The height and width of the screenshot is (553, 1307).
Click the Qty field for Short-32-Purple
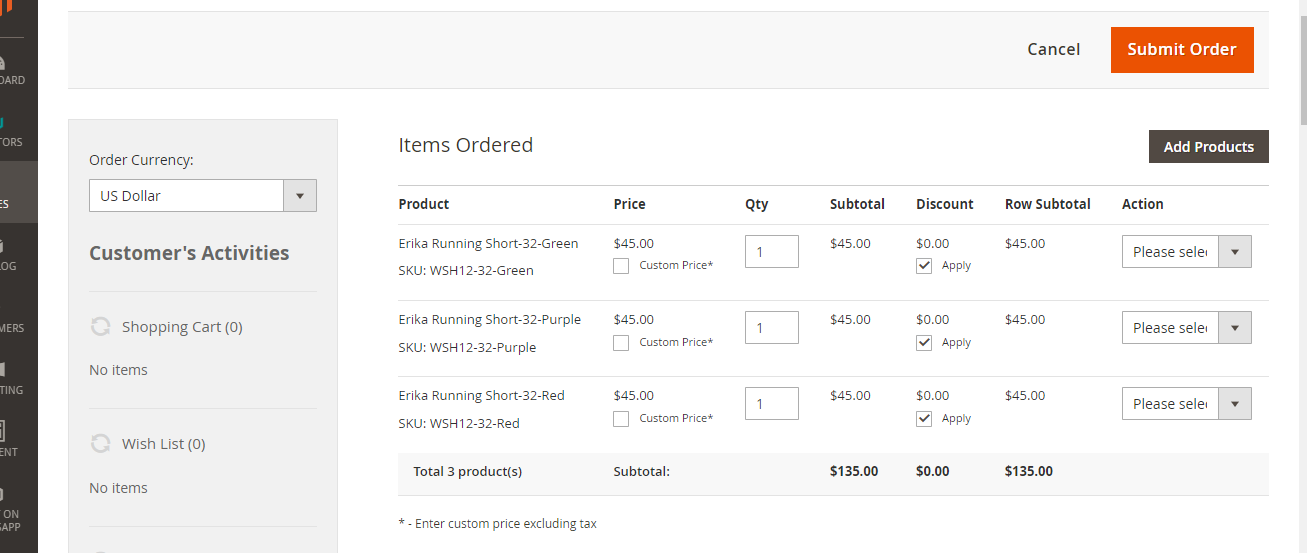pyautogui.click(x=771, y=328)
